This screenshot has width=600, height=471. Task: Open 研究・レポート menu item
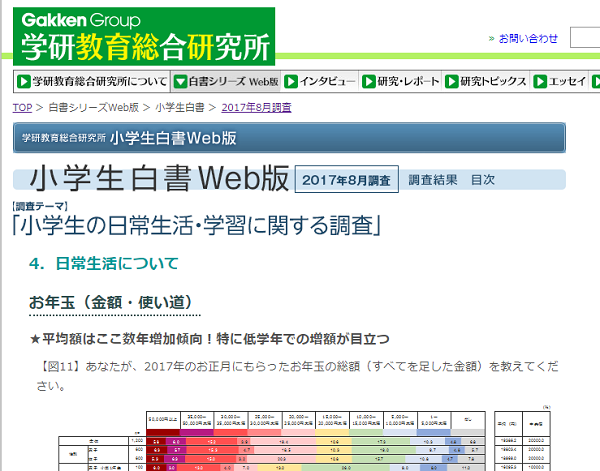tap(401, 81)
